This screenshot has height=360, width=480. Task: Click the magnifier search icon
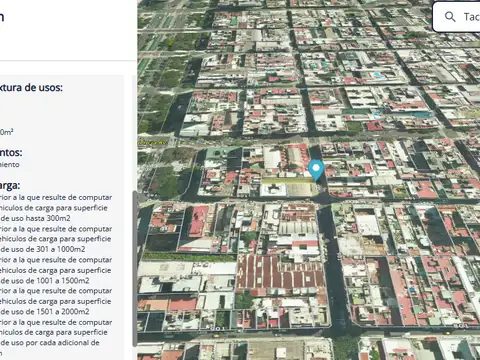click(450, 17)
